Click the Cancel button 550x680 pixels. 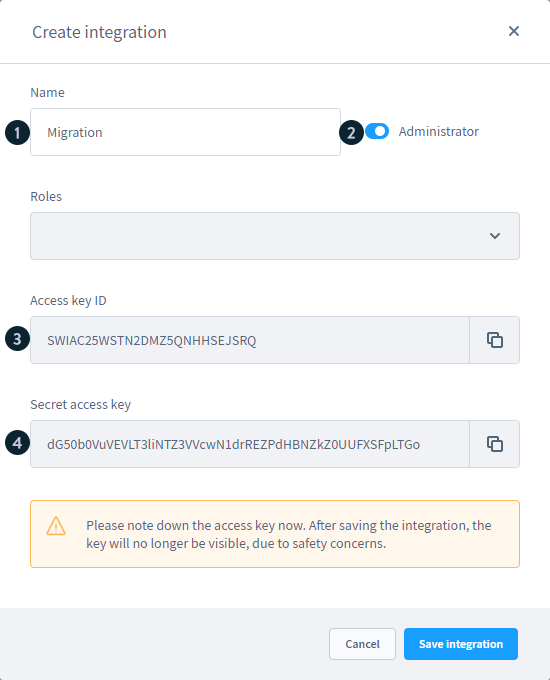(x=362, y=644)
